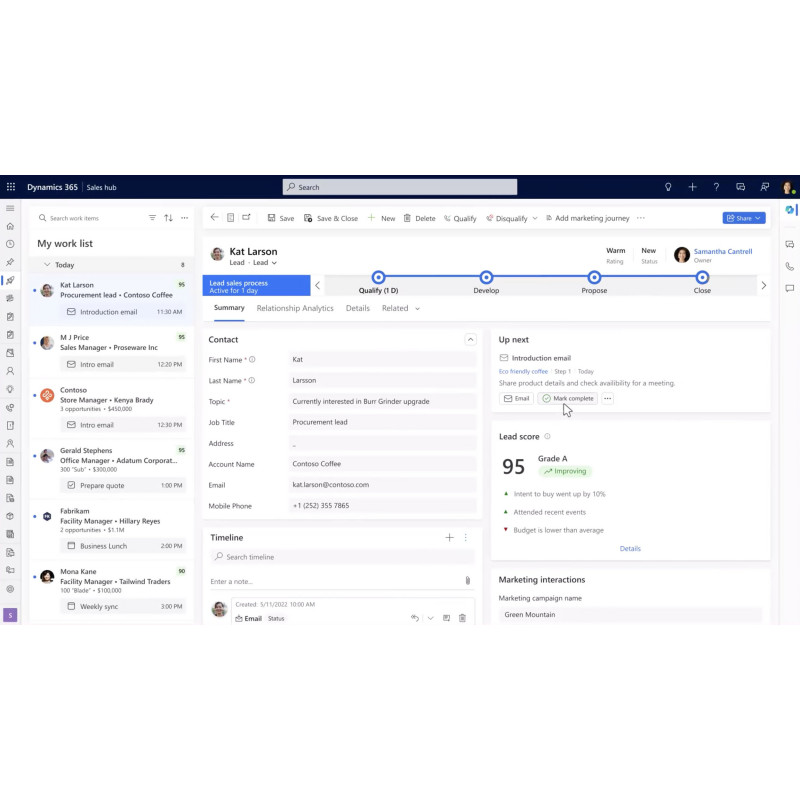Image resolution: width=800 pixels, height=800 pixels.
Task: Open the help question mark icon
Action: click(716, 187)
